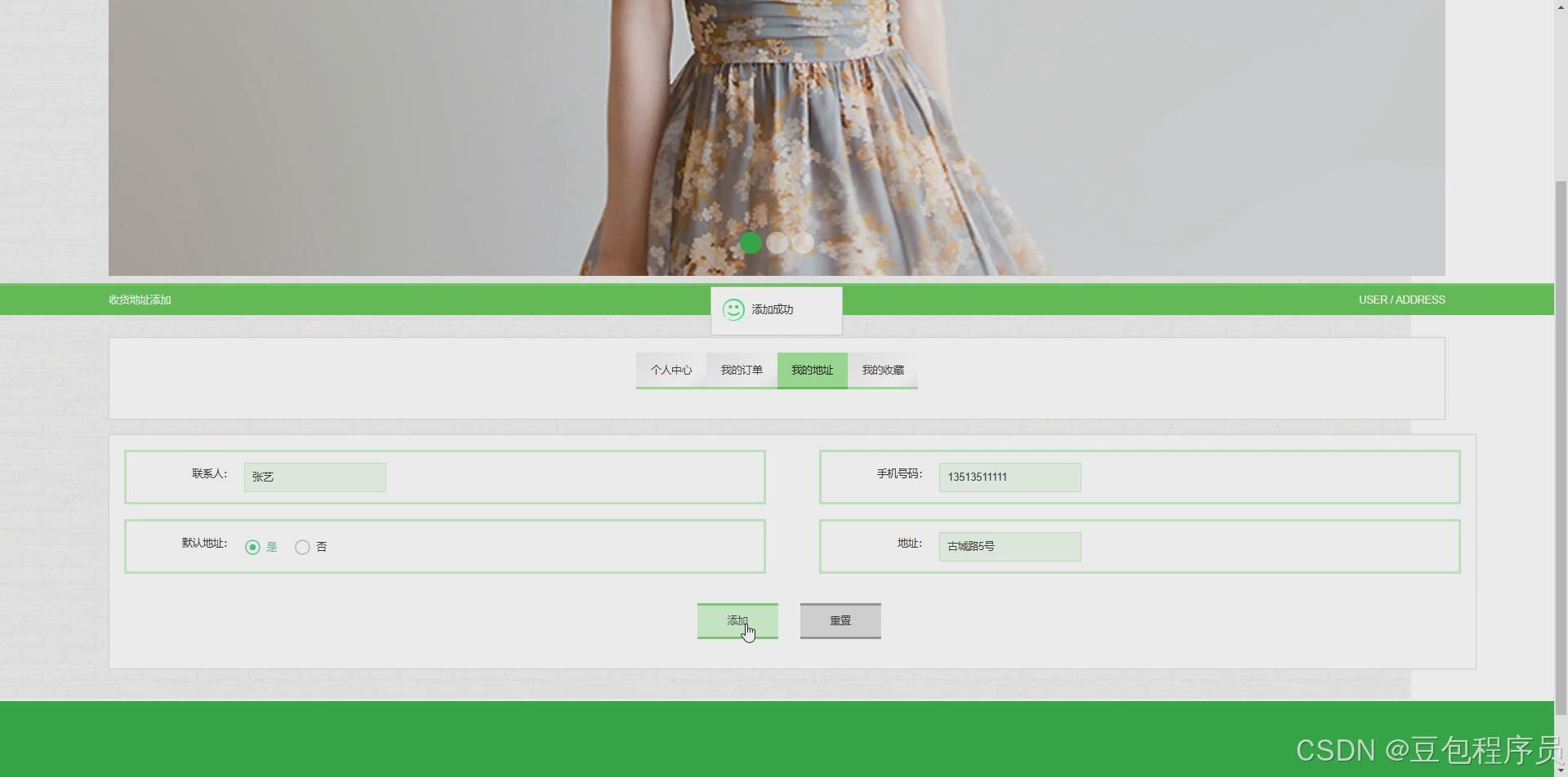Select the 否 default address radio button
1568x777 pixels.
tap(302, 547)
